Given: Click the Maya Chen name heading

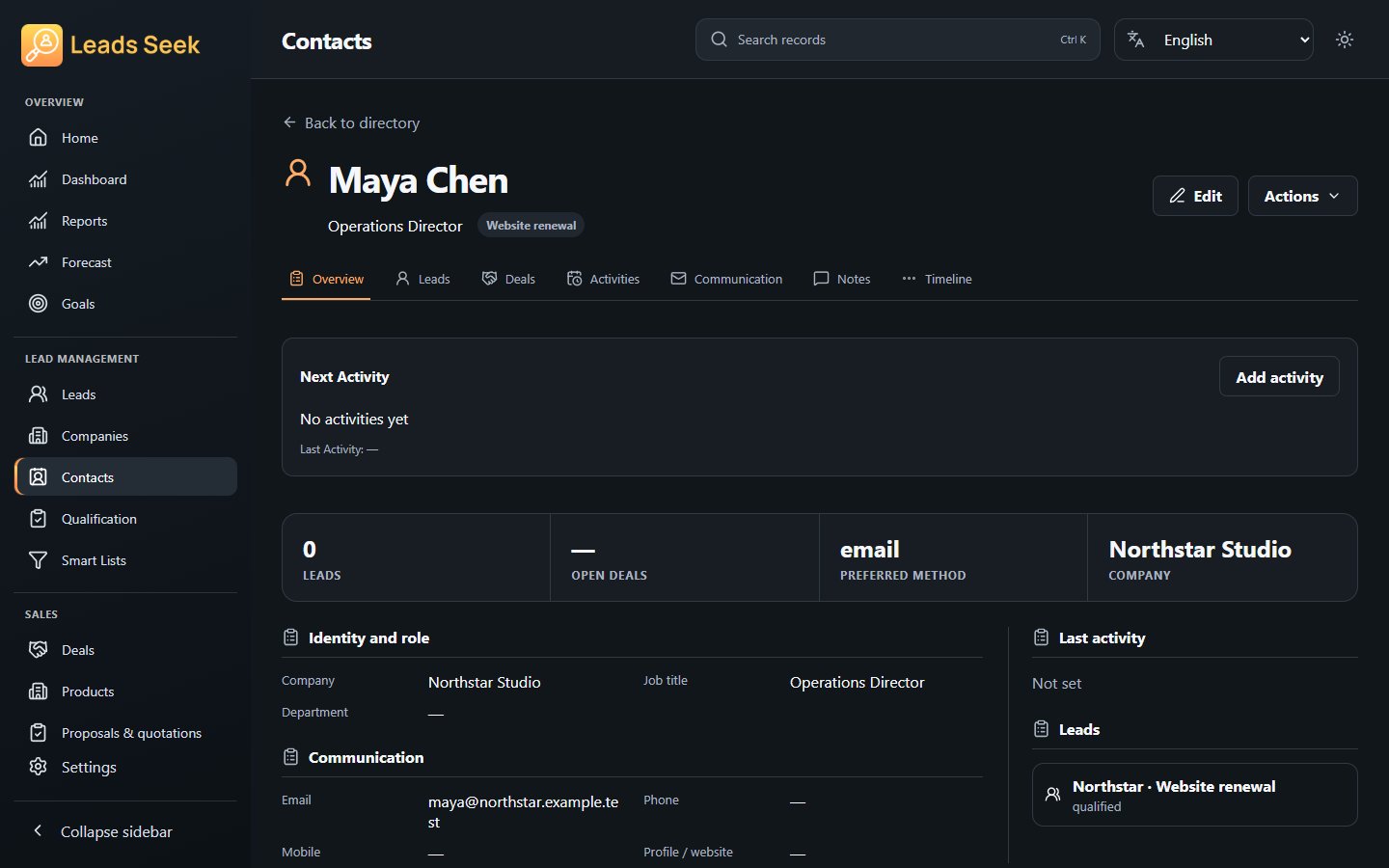Looking at the screenshot, I should point(418,180).
